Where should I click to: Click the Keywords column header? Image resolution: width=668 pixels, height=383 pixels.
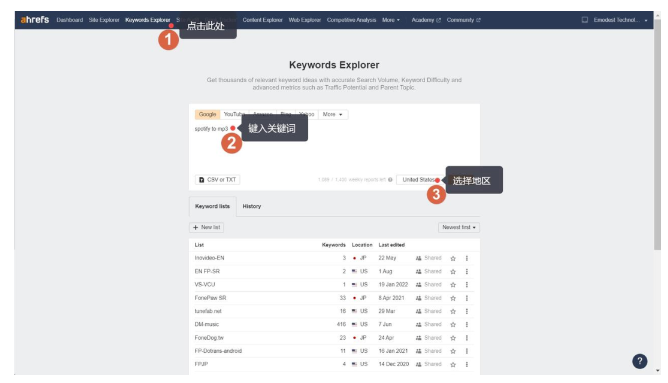(334, 245)
